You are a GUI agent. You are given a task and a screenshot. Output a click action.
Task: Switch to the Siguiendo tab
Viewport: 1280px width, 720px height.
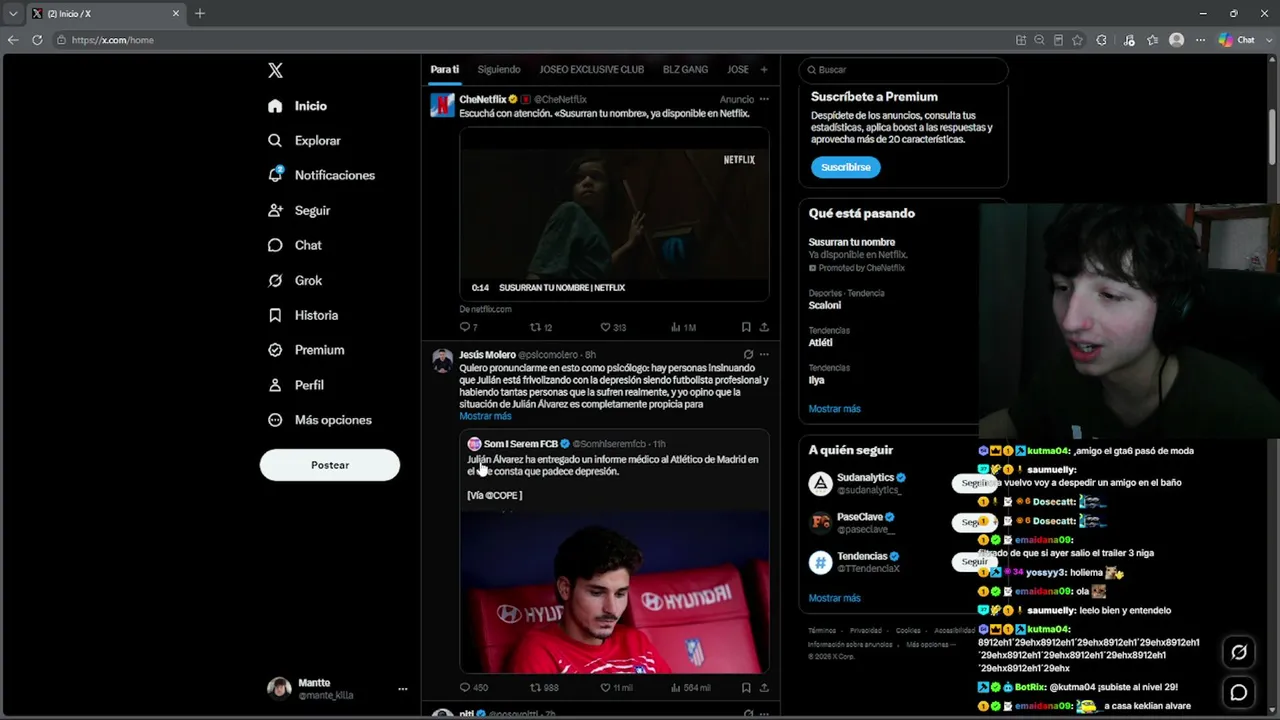[499, 70]
